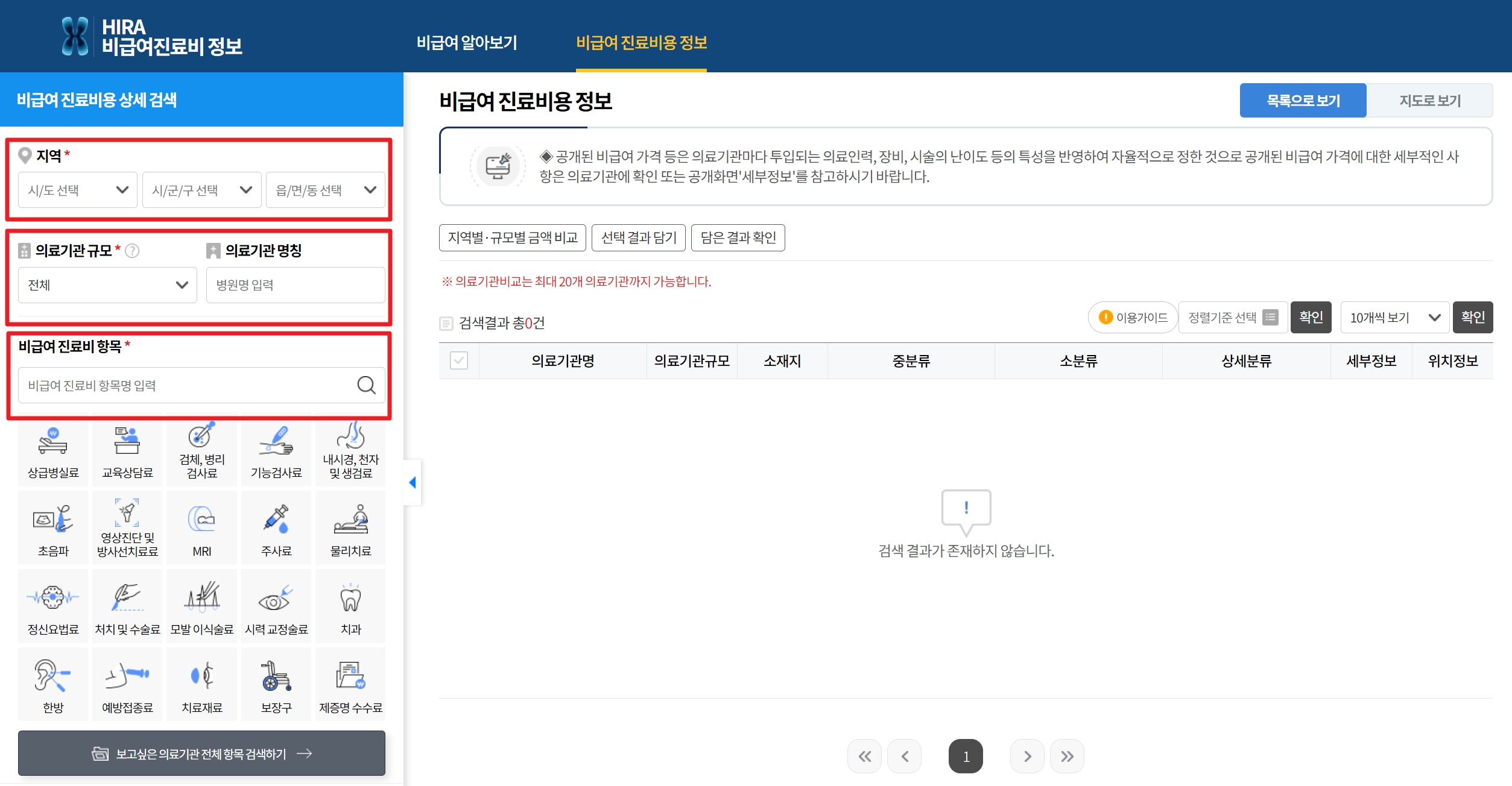Choose the 치과 (dental) category icon

tap(350, 606)
